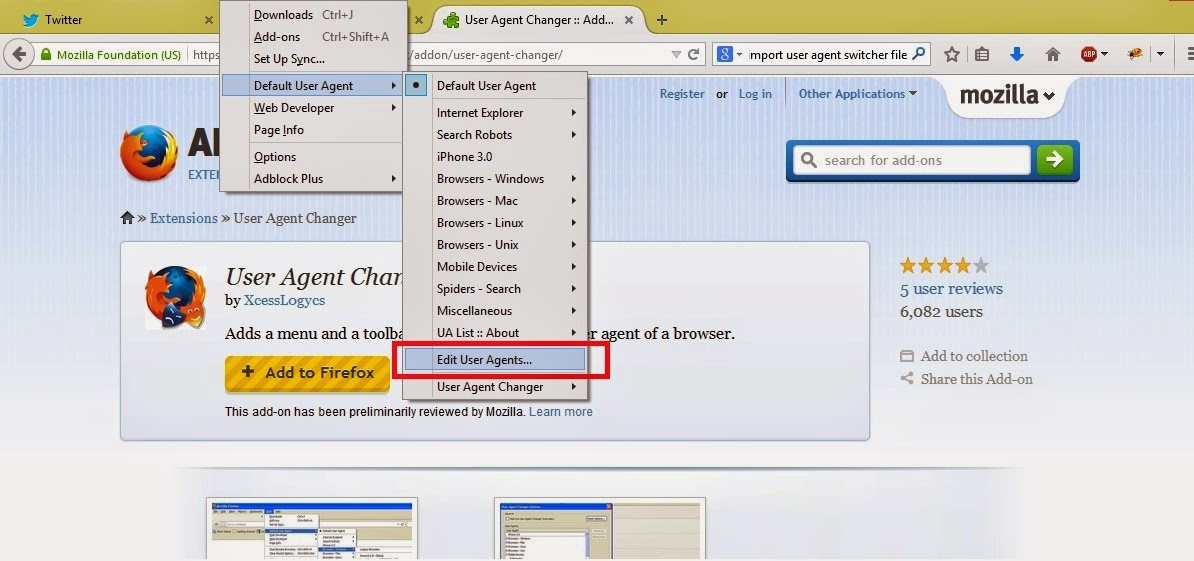Follow the Learn more link

pyautogui.click(x=560, y=412)
